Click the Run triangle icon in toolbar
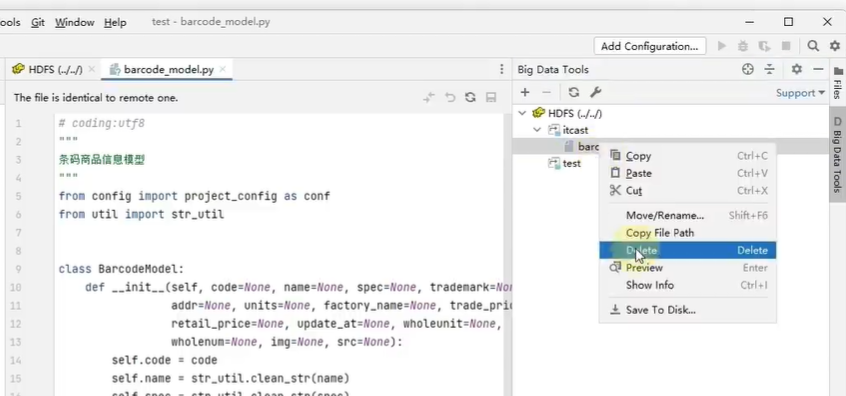Viewport: 846px width, 396px height. coord(721,46)
